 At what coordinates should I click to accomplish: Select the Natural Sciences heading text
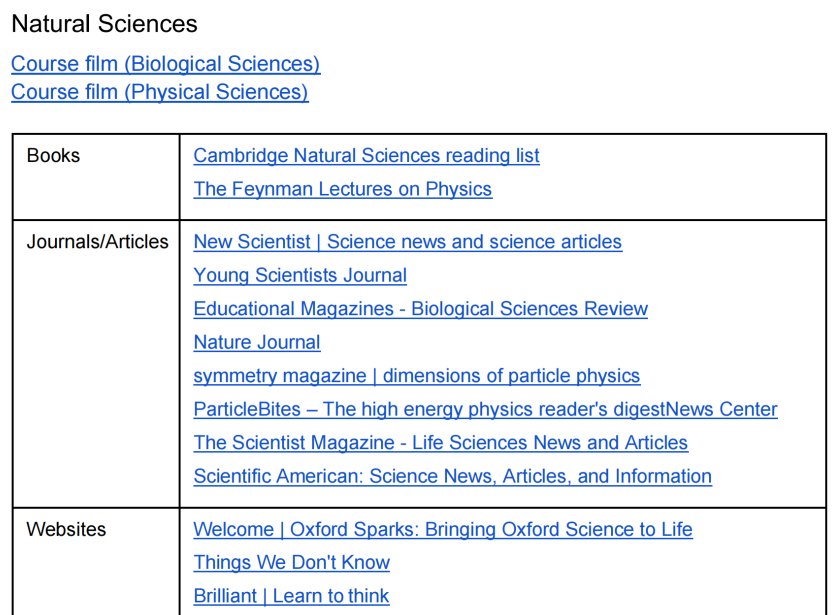pos(105,24)
